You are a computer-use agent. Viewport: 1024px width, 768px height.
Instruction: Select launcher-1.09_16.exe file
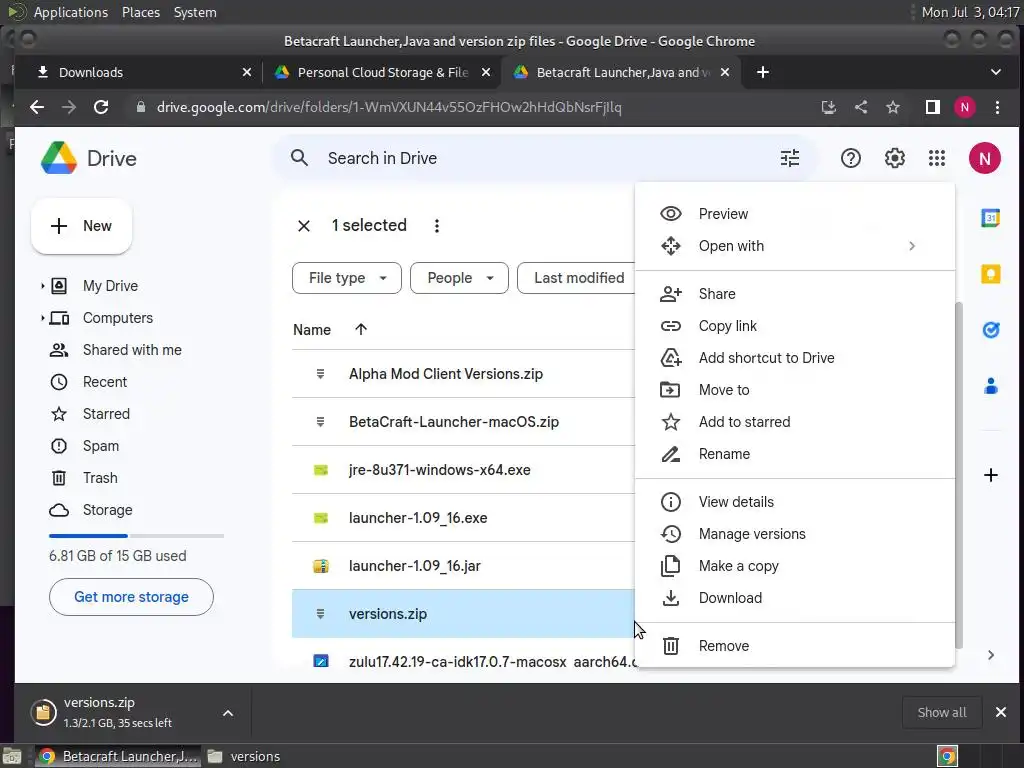pos(463,518)
